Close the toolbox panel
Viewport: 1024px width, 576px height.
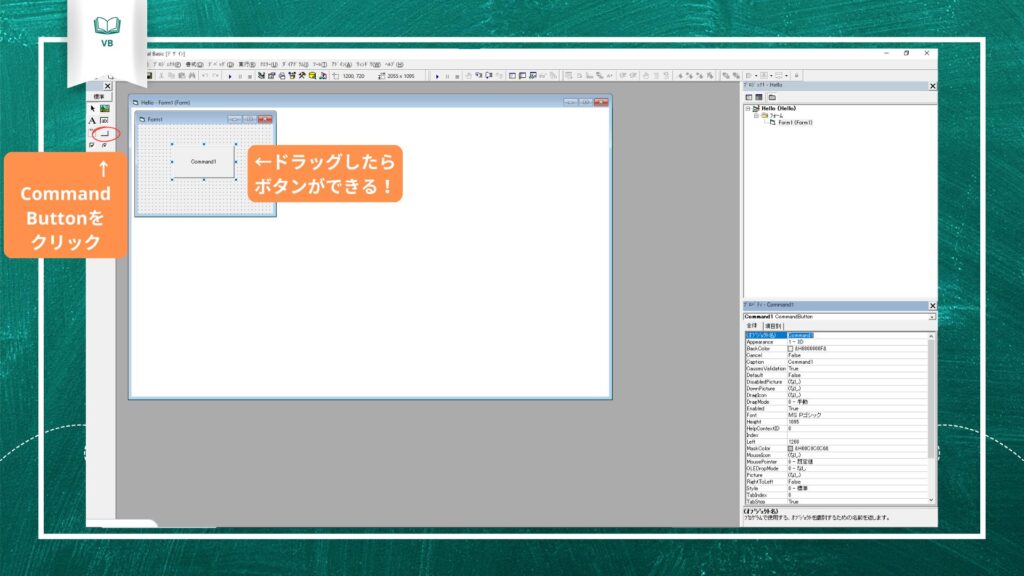(x=108, y=86)
